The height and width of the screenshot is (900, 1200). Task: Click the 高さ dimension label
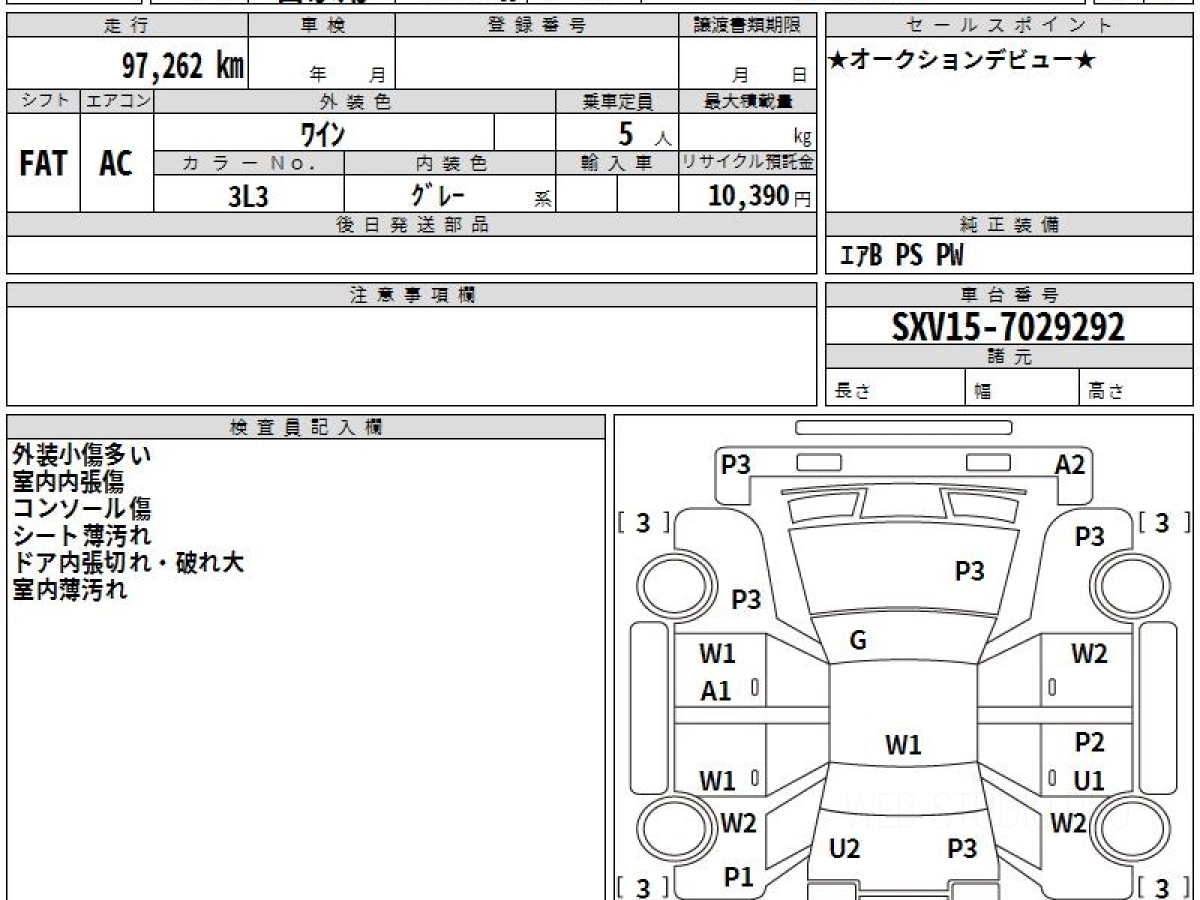pyautogui.click(x=1107, y=392)
